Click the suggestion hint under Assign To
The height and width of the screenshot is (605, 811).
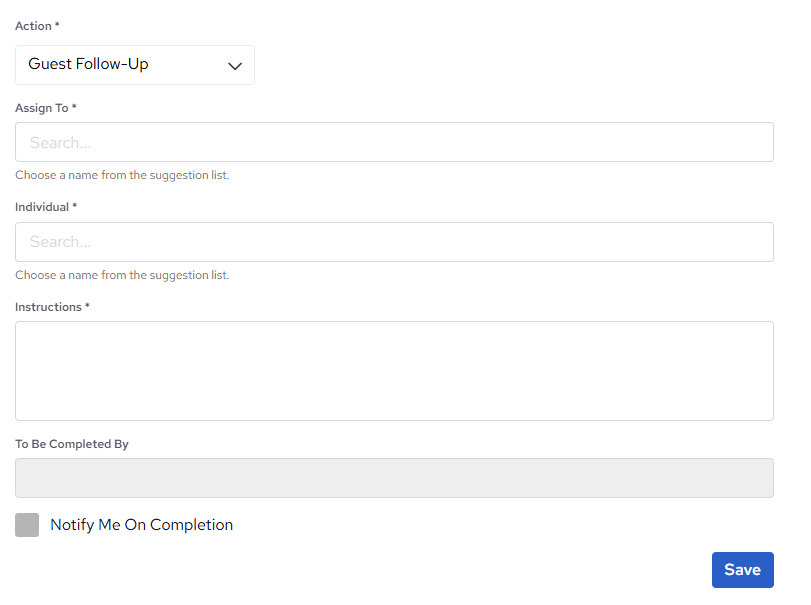pyautogui.click(x=123, y=174)
